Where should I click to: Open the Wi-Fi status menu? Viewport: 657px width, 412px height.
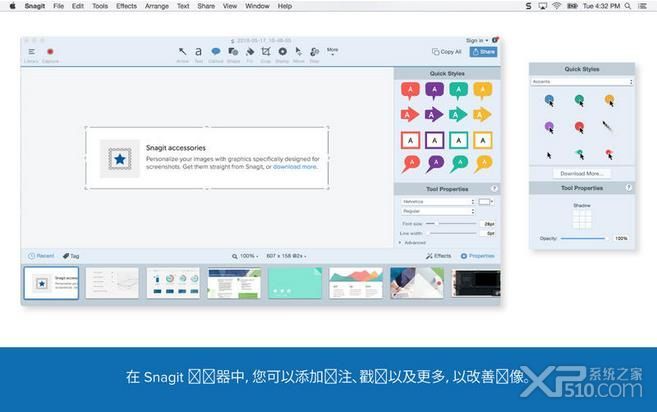click(x=556, y=6)
